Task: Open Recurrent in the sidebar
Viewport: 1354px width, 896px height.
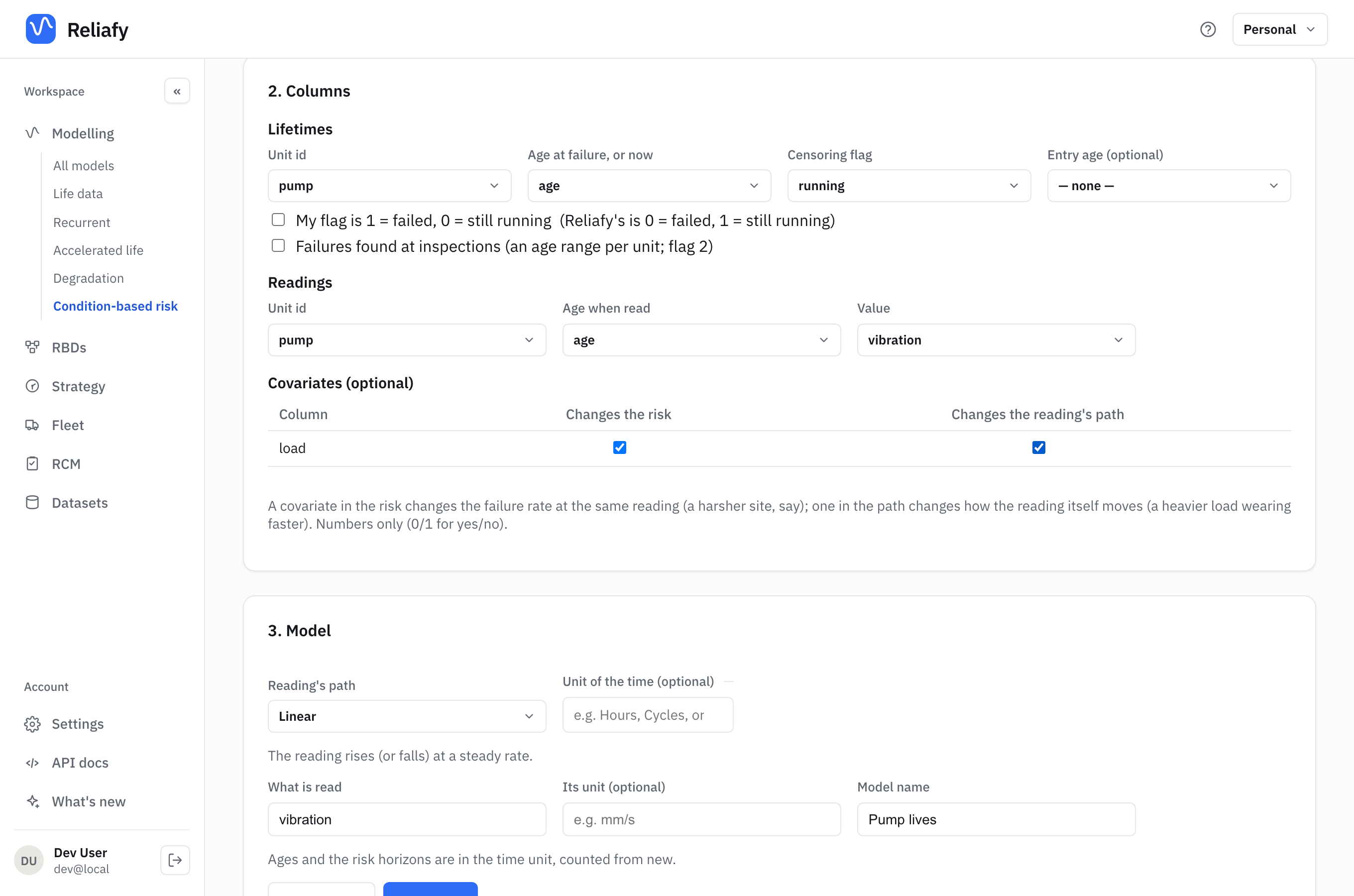Action: tap(82, 223)
